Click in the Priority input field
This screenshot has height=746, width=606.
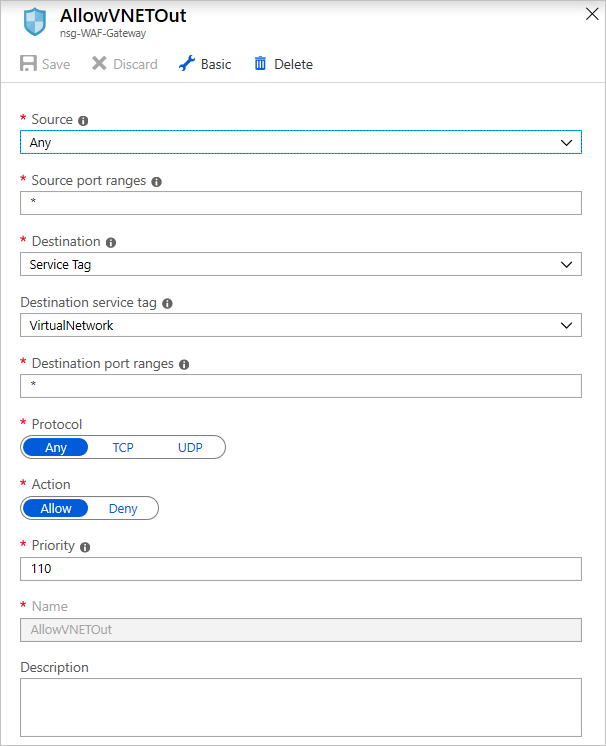[300, 569]
